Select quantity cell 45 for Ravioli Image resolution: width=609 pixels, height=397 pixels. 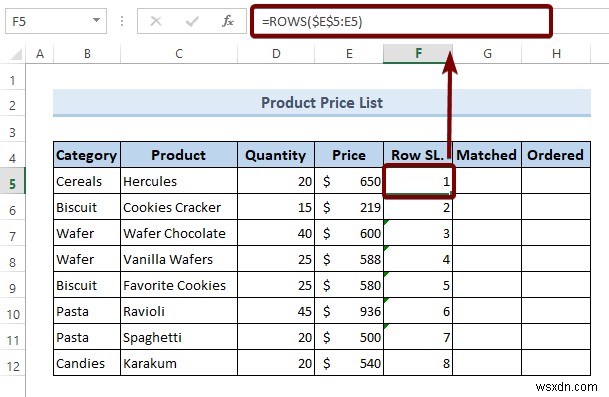[x=276, y=311]
